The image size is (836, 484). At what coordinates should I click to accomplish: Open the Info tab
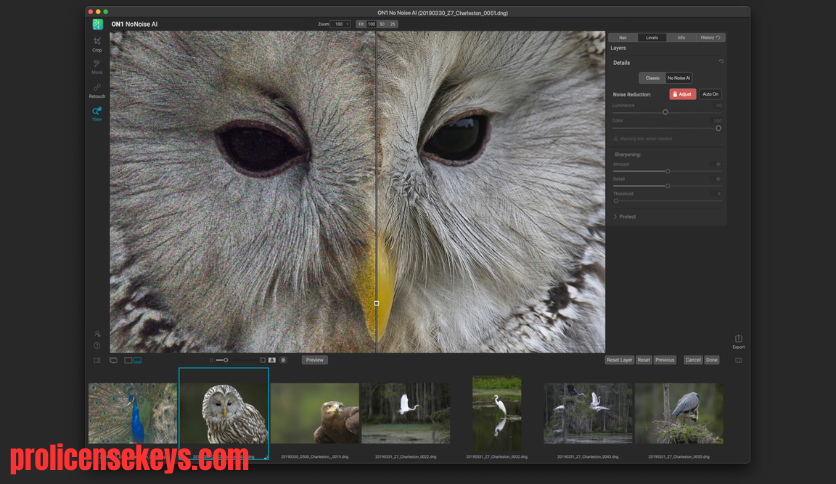681,37
